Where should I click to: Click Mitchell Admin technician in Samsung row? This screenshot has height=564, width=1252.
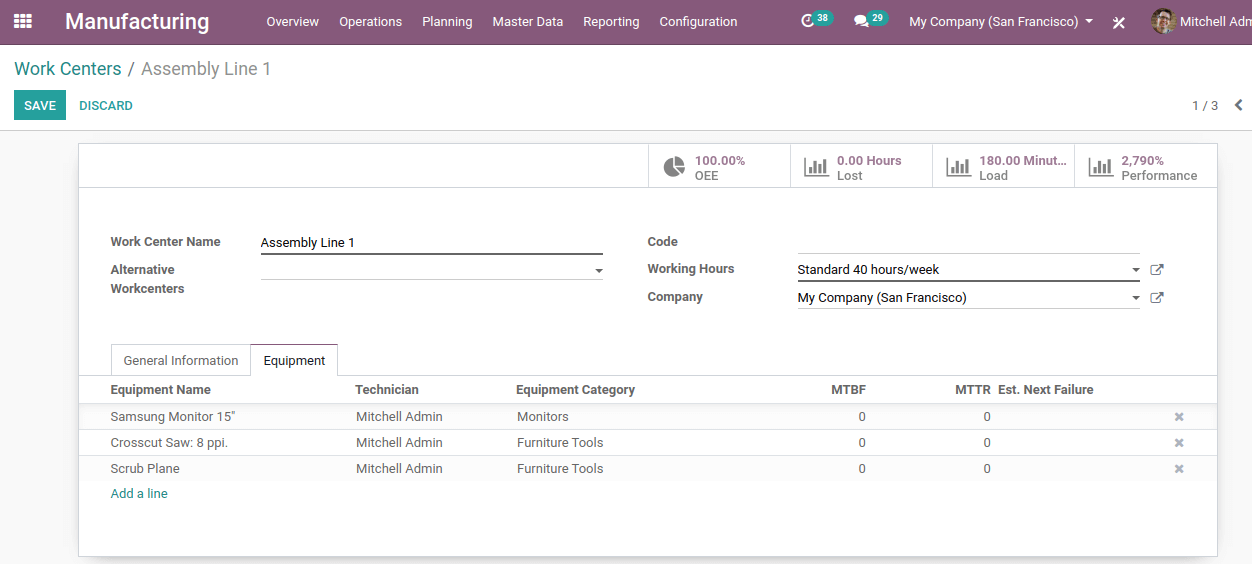(399, 417)
